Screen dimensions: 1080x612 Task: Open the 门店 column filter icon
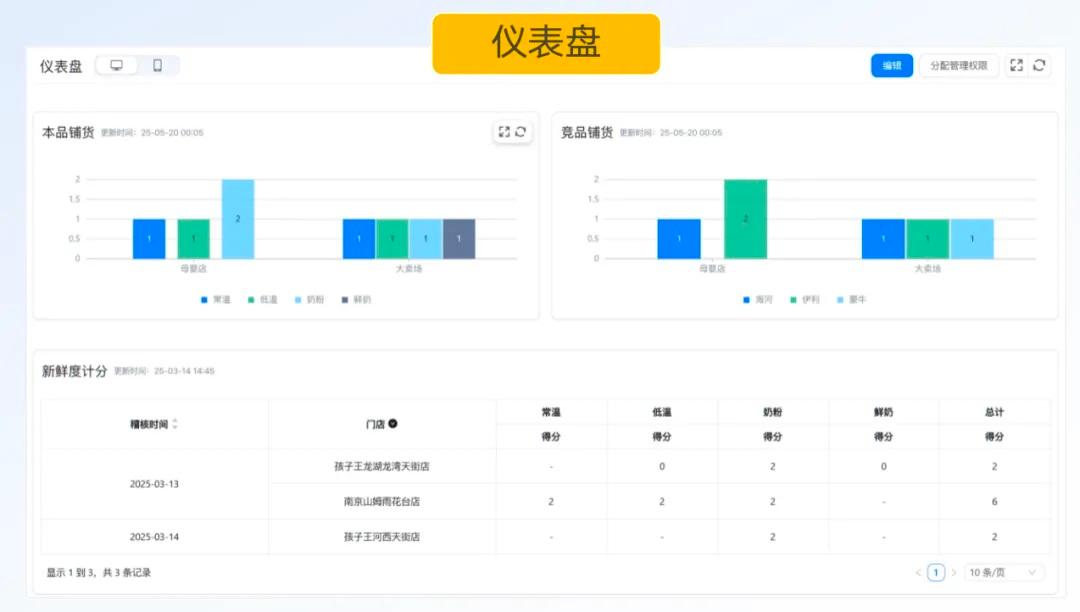pos(395,422)
